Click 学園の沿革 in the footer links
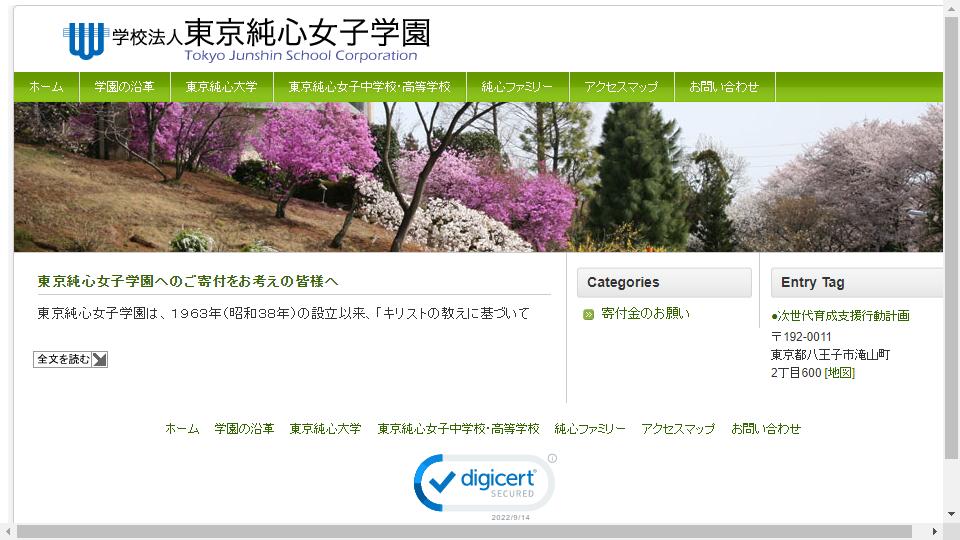The height and width of the screenshot is (540, 960). 244,429
